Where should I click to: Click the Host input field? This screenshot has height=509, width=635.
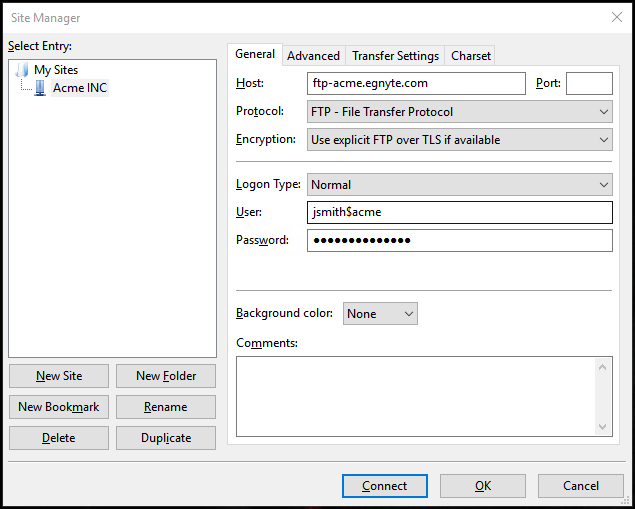tap(416, 84)
